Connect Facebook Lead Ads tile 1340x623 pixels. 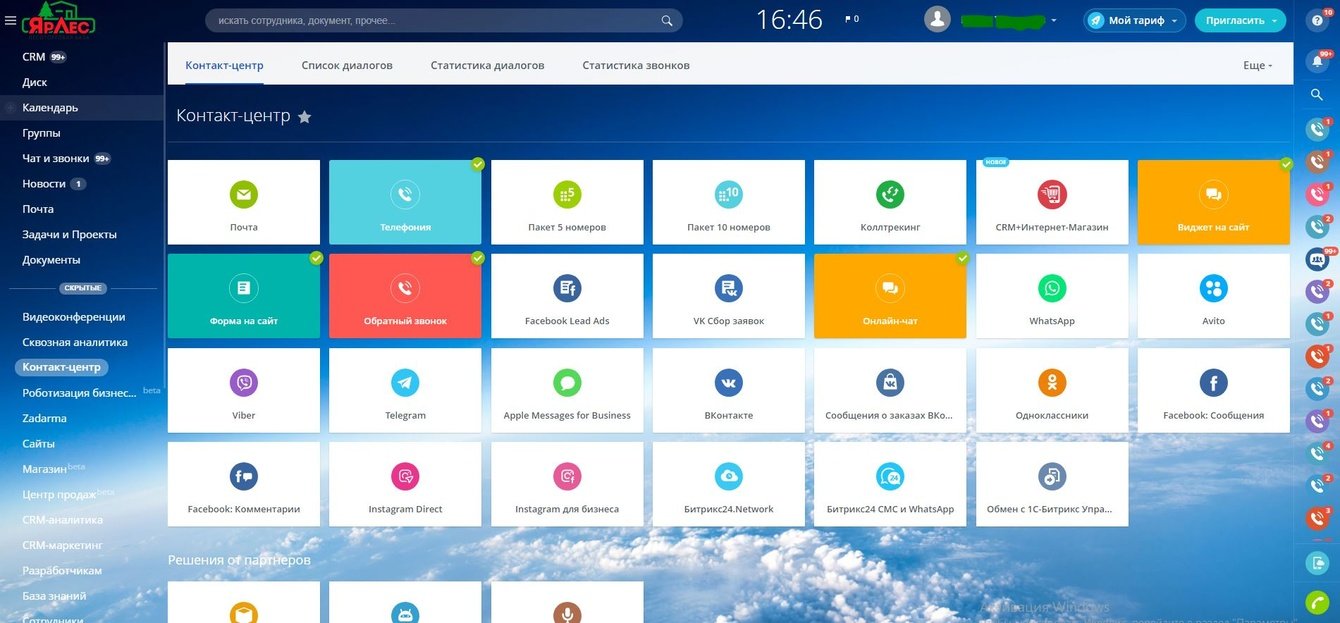pos(567,296)
